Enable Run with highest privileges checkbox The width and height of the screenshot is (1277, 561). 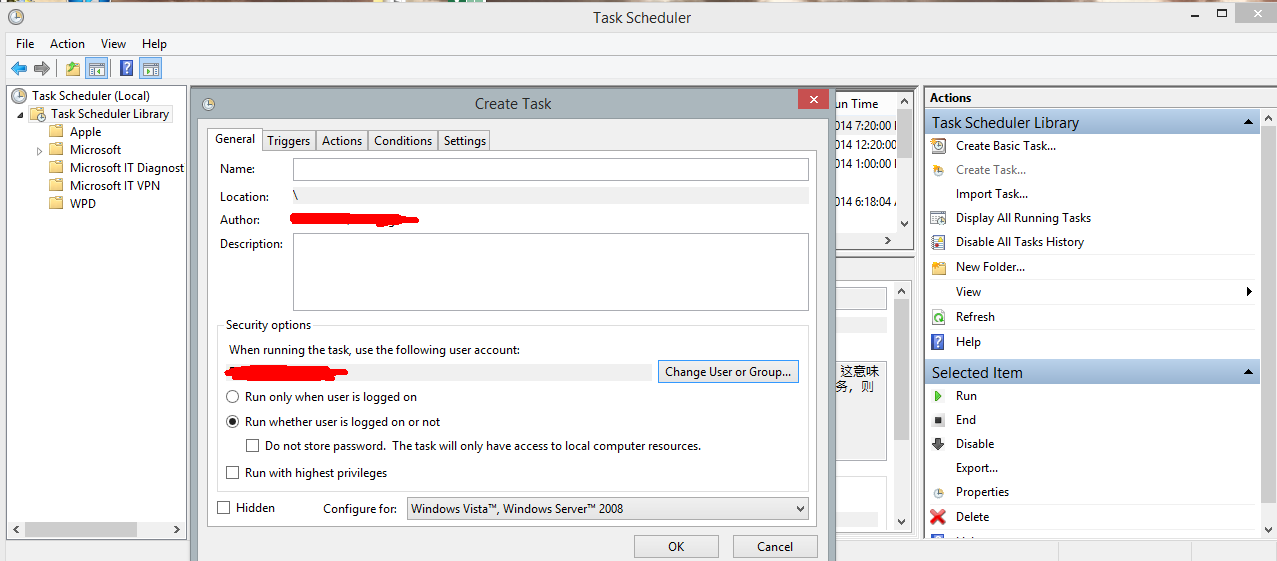tap(233, 473)
